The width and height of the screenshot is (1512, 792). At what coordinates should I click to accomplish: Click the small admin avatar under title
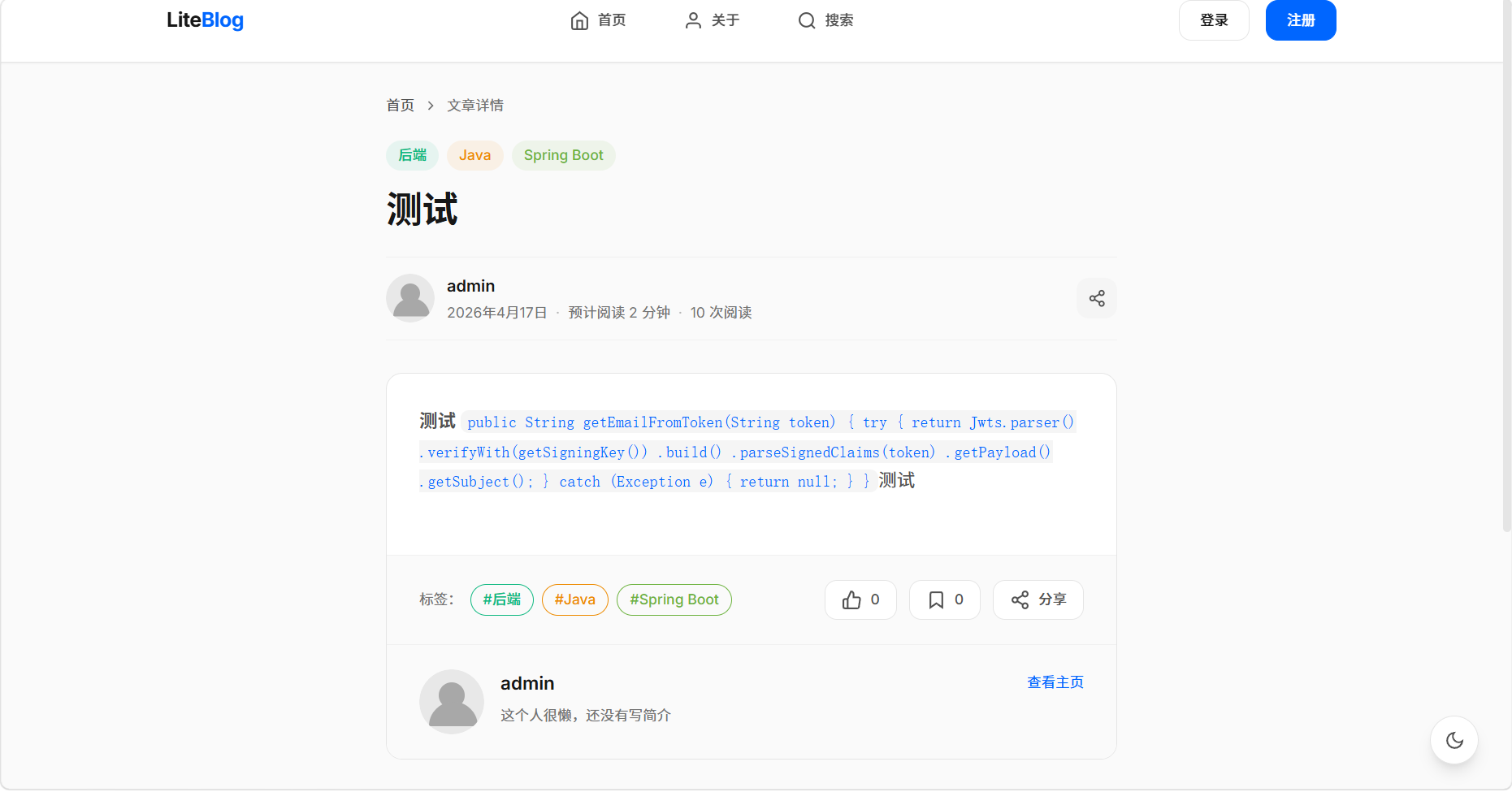coord(410,298)
